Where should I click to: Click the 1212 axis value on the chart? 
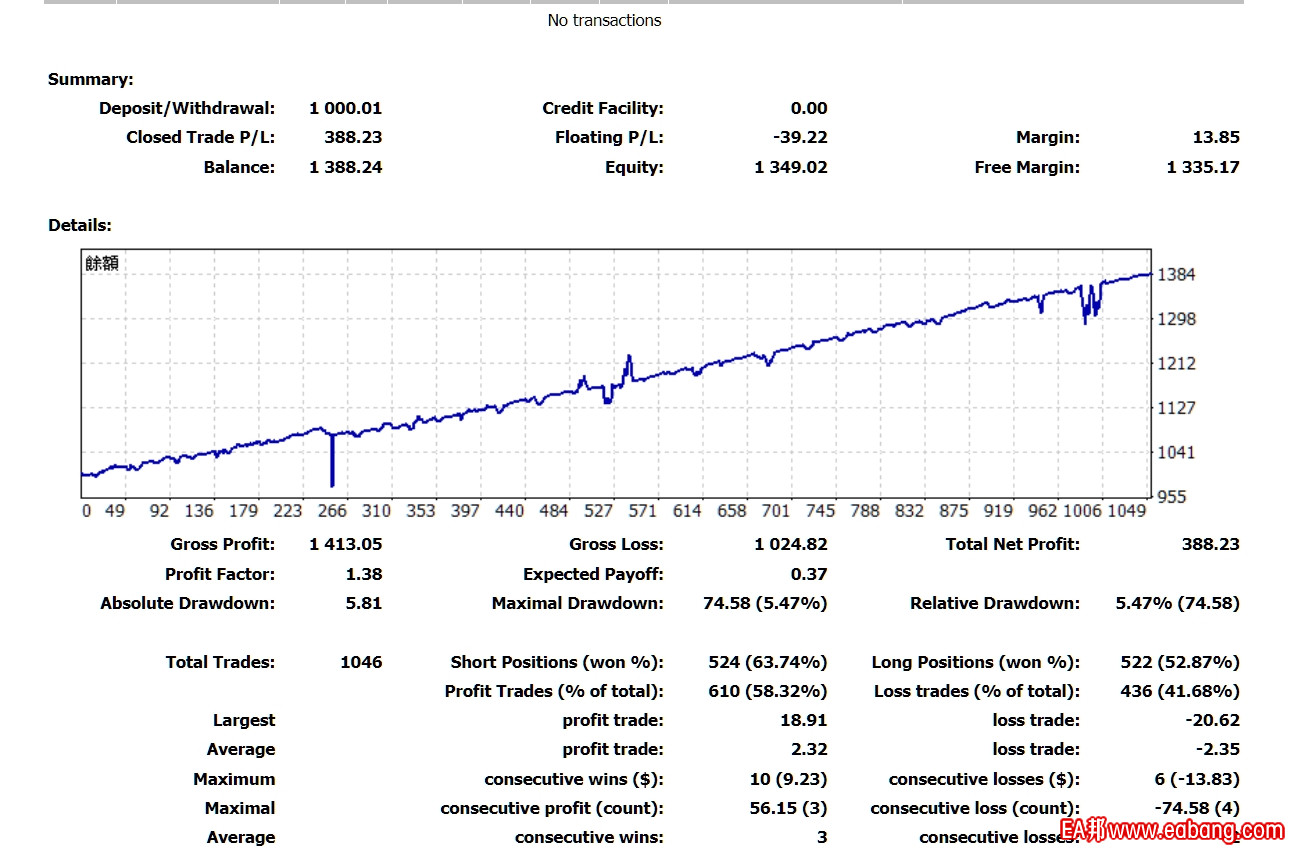(1176, 363)
